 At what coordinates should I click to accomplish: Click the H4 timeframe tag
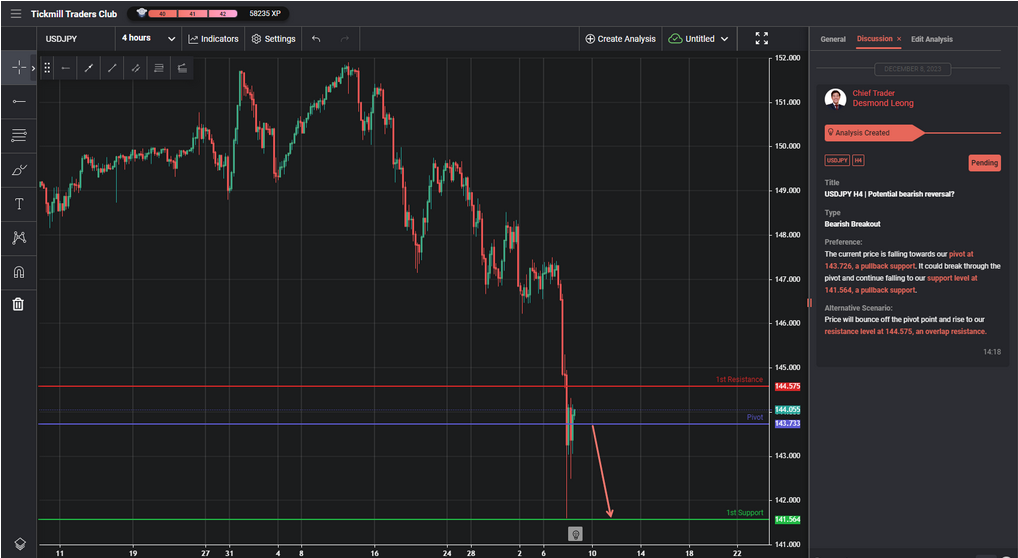click(858, 160)
